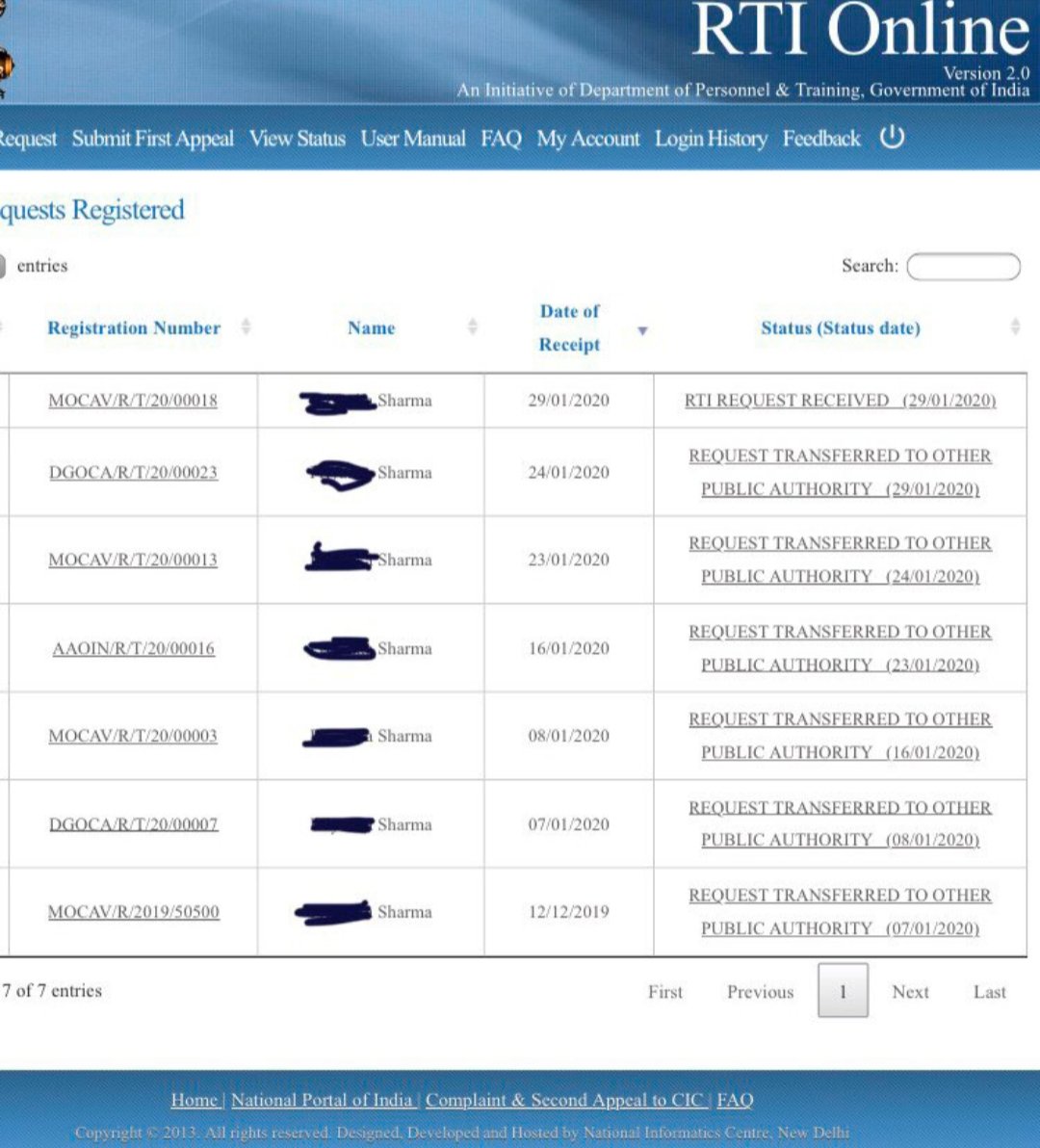Open transferred status dated (07/01/2020)
The width and height of the screenshot is (1040, 1148).
841,912
